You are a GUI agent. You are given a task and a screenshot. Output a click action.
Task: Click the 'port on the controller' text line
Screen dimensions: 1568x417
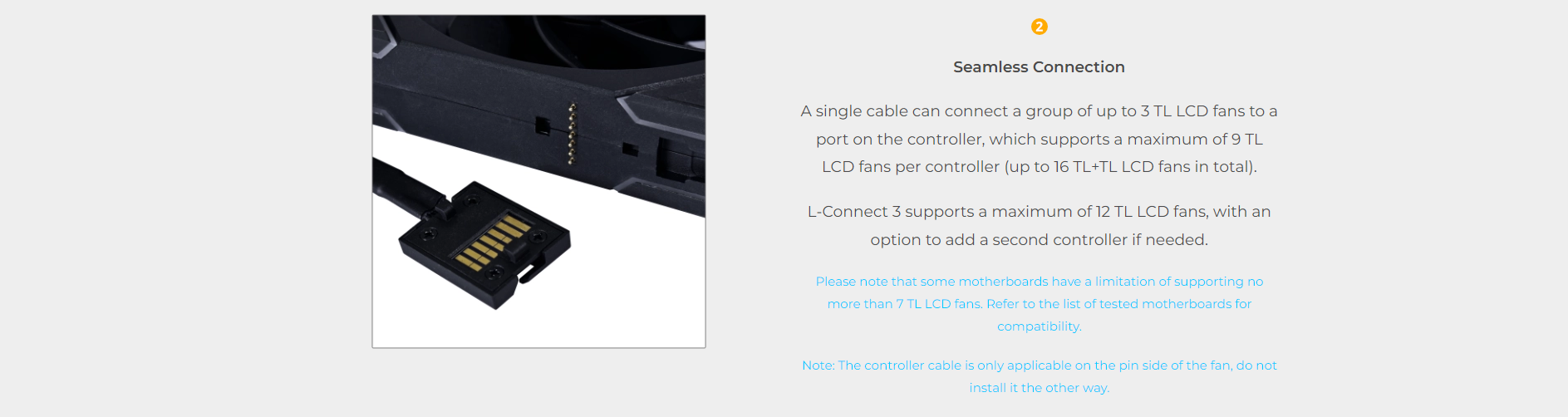pyautogui.click(x=1039, y=140)
